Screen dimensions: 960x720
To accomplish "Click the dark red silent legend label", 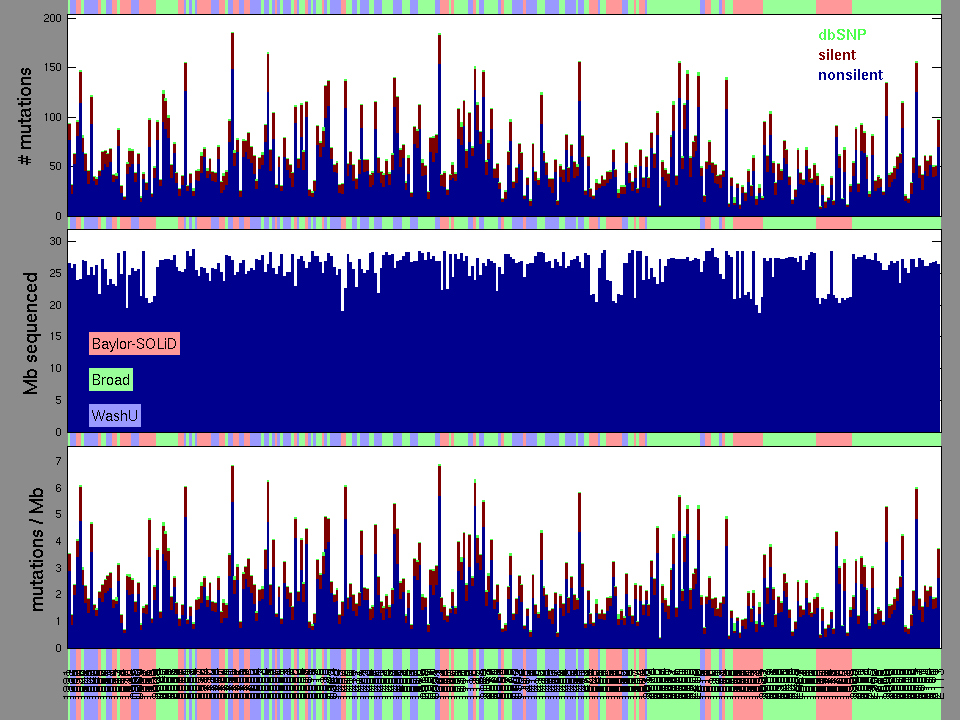I will click(837, 55).
